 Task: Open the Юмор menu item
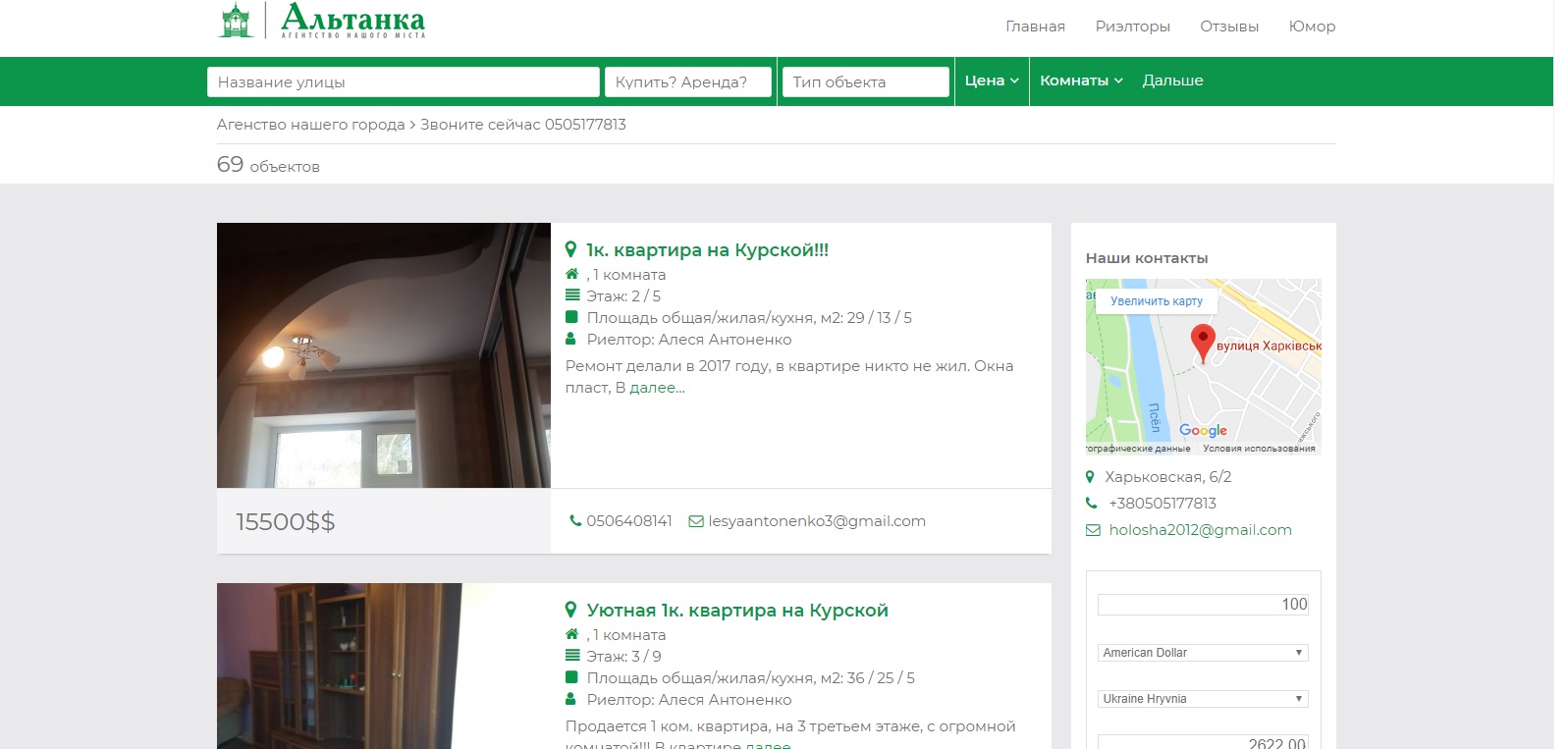[x=1312, y=27]
